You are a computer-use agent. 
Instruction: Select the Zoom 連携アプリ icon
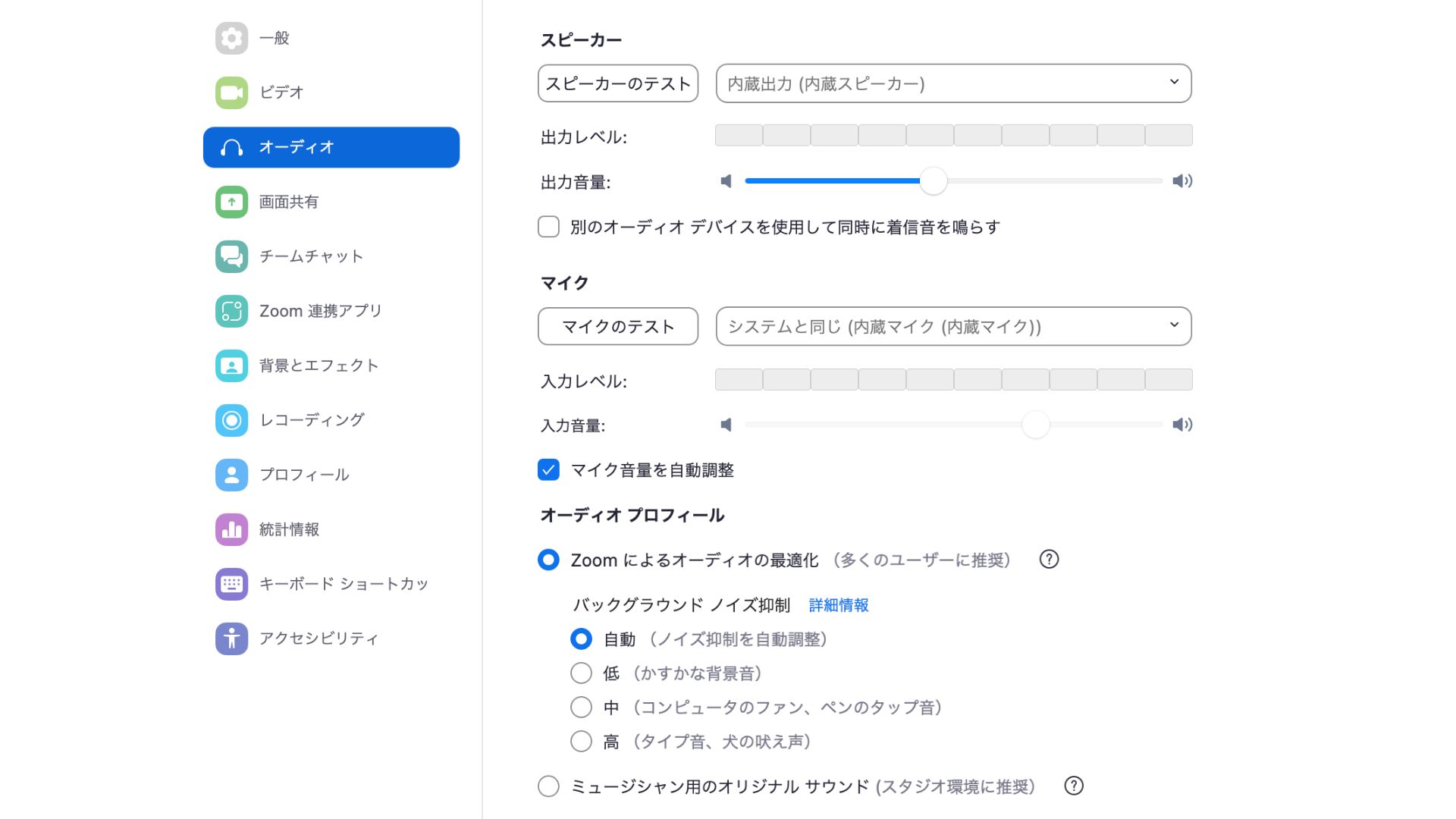click(x=231, y=311)
